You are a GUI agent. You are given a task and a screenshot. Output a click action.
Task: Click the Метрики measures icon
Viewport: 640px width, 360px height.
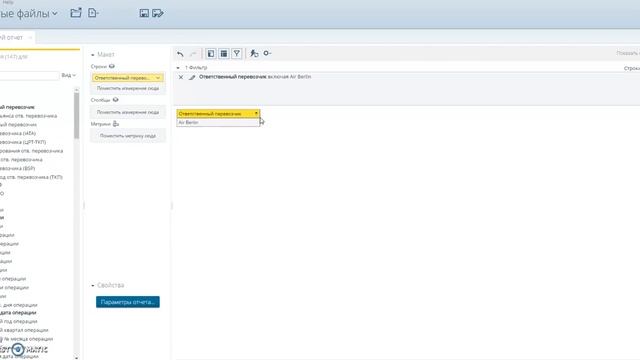click(116, 124)
